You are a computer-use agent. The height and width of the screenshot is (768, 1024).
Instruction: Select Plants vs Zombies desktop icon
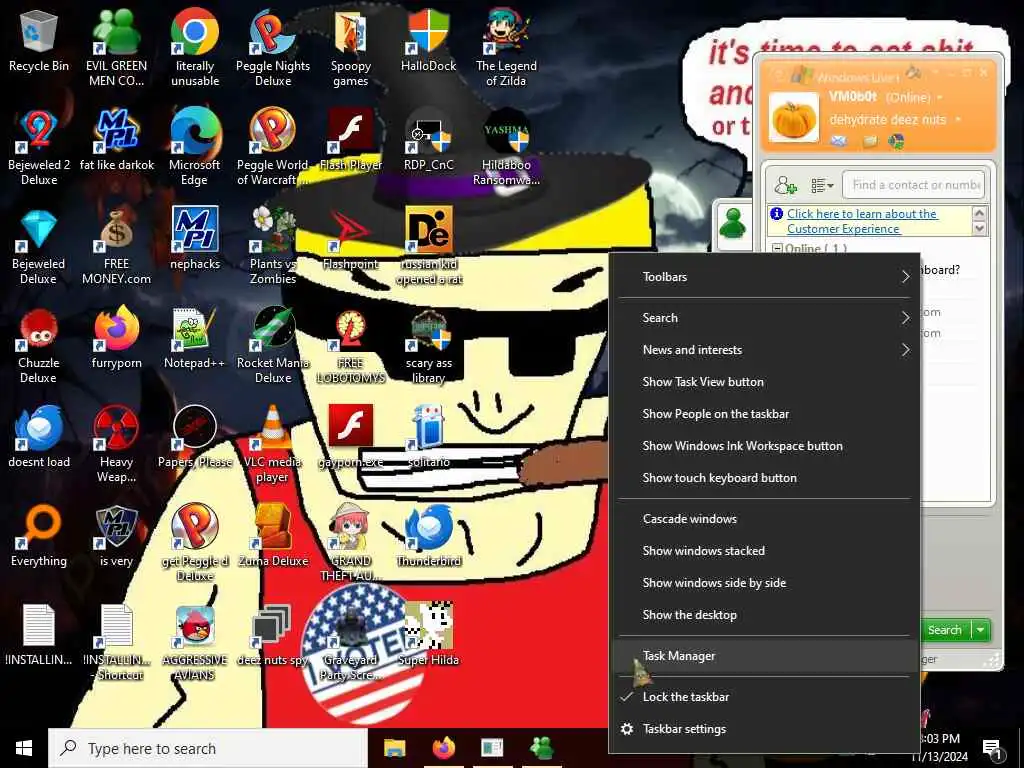(273, 246)
